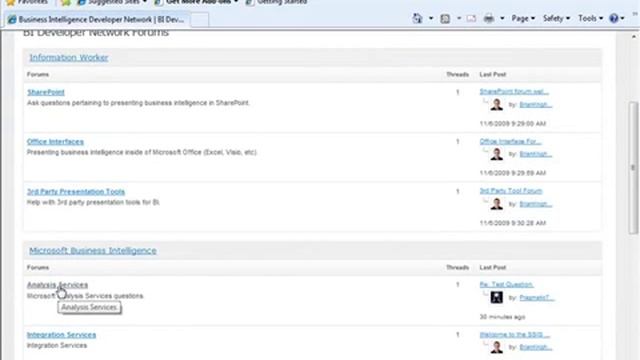
Task: Open the Analysis Services forum link
Action: (x=57, y=284)
